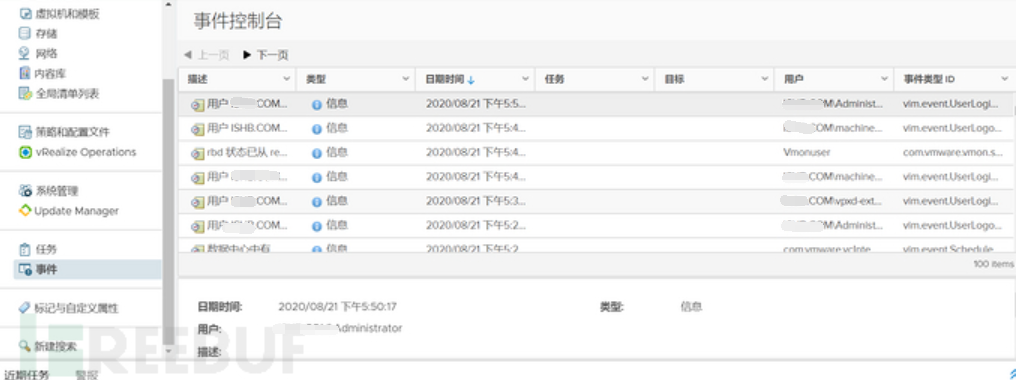Open 虚拟机和模板 navigation entry
This screenshot has height=380, width=1016.
click(67, 14)
